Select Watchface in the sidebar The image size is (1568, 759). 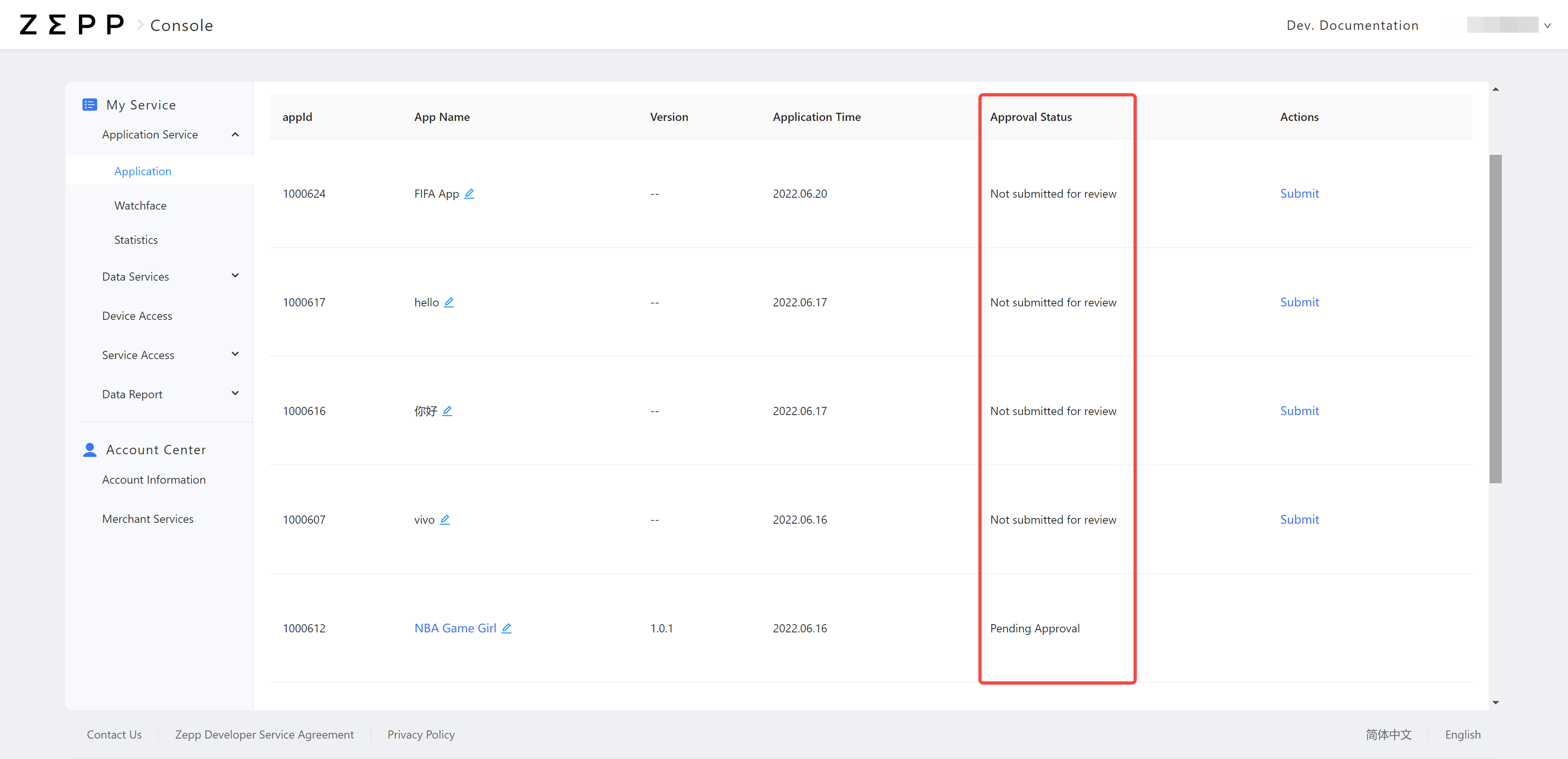[140, 205]
